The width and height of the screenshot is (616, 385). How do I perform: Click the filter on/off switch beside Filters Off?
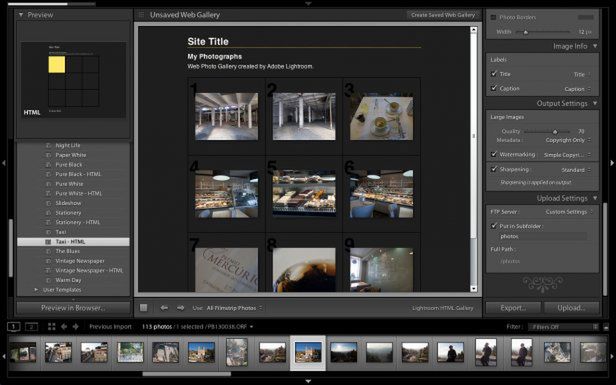tap(606, 327)
